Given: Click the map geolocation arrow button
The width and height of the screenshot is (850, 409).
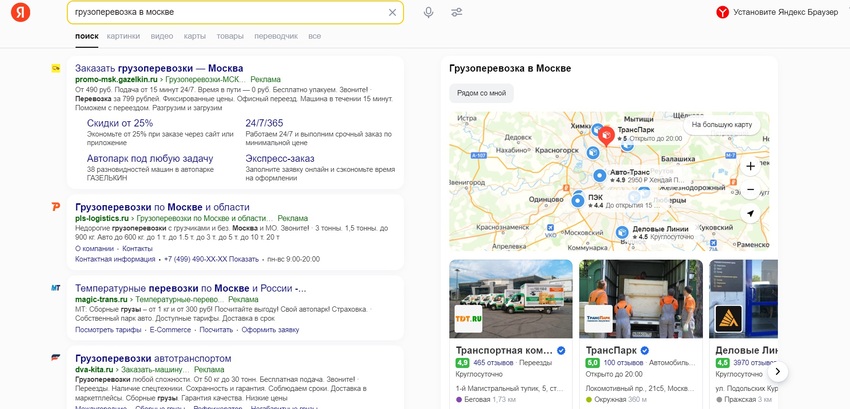Looking at the screenshot, I should (750, 214).
